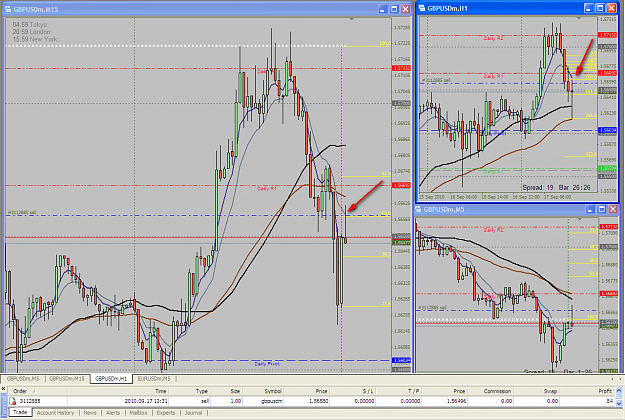Select the GBPUSDm,H1 chart tab
Viewport: 625px width, 420px height.
pyautogui.click(x=111, y=379)
